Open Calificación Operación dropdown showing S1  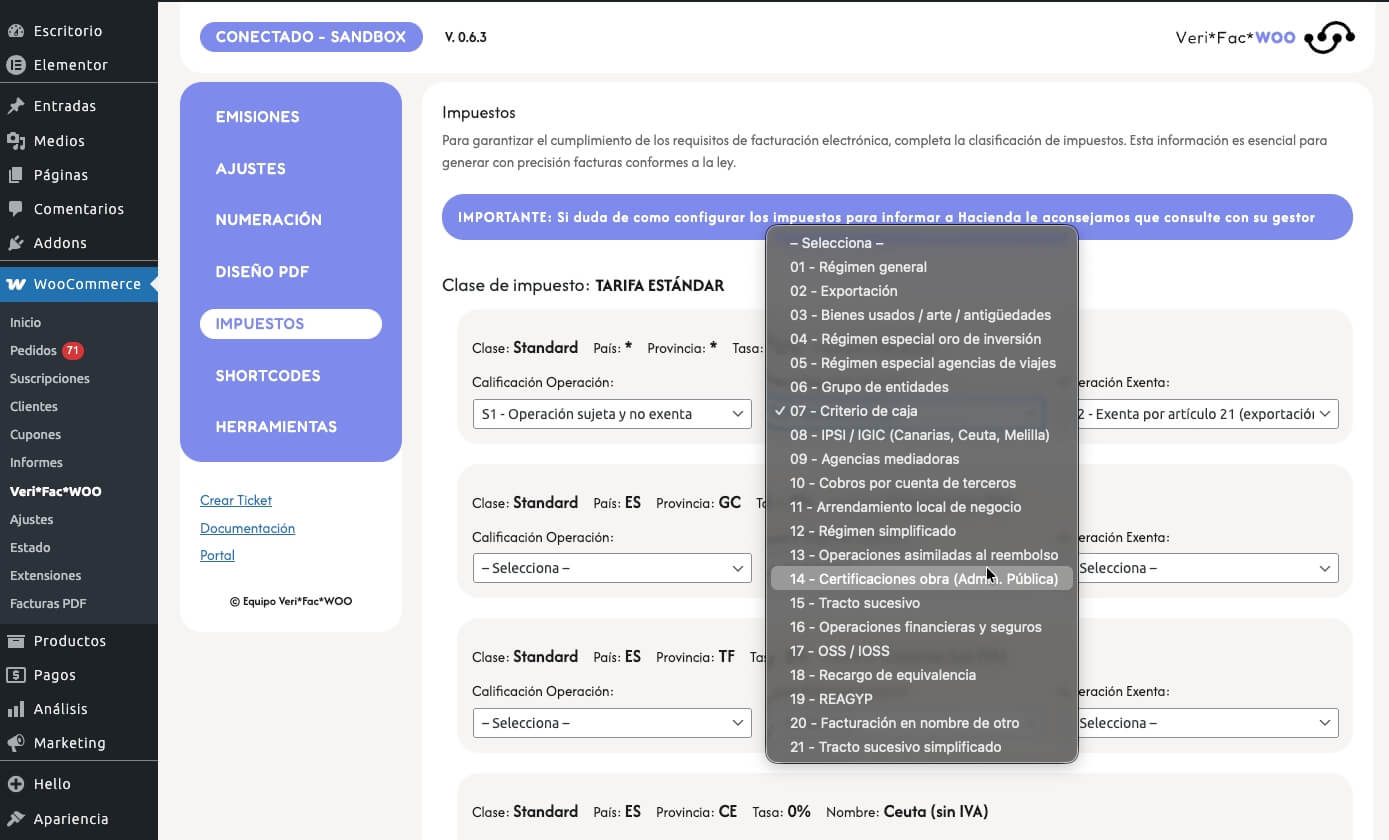coord(612,414)
